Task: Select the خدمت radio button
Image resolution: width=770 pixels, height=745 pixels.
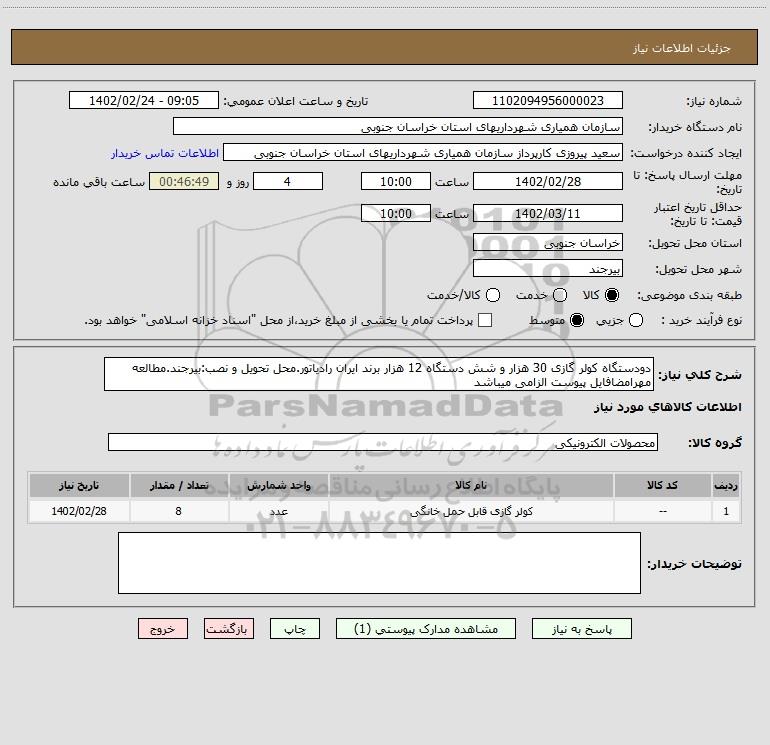Action: click(x=560, y=295)
